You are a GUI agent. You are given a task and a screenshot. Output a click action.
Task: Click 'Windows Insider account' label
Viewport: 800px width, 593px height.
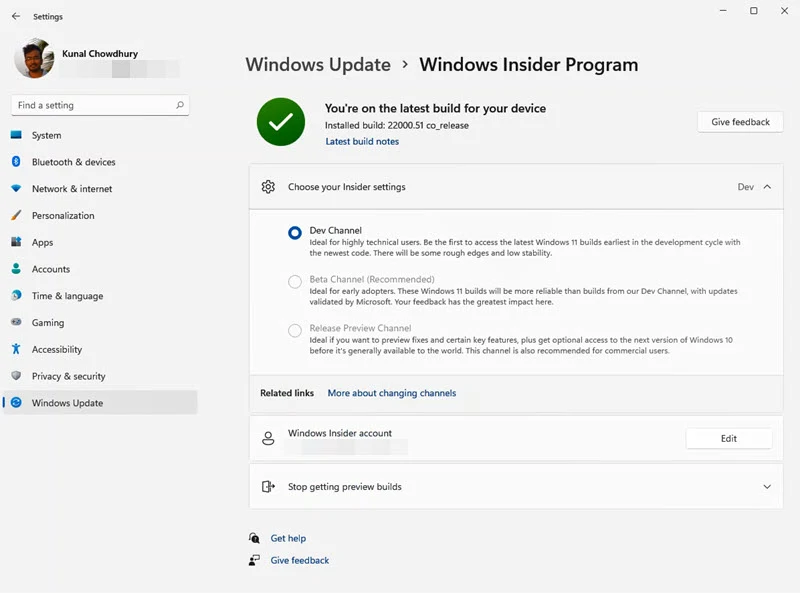point(340,433)
